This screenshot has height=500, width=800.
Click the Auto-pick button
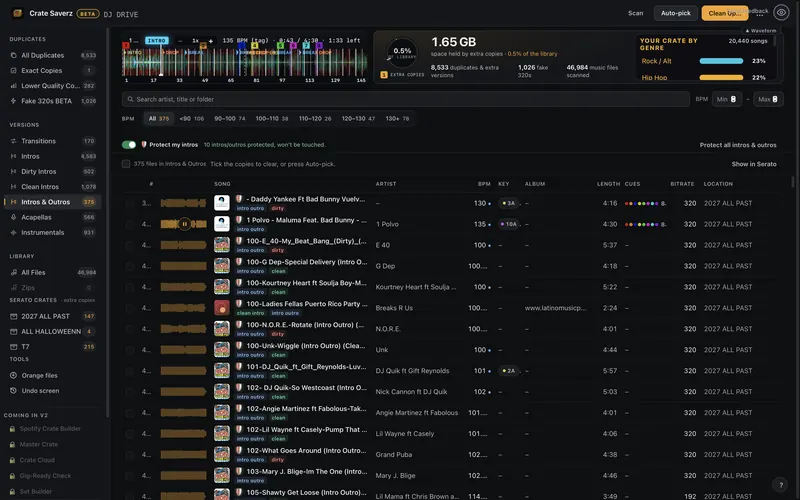tap(676, 13)
